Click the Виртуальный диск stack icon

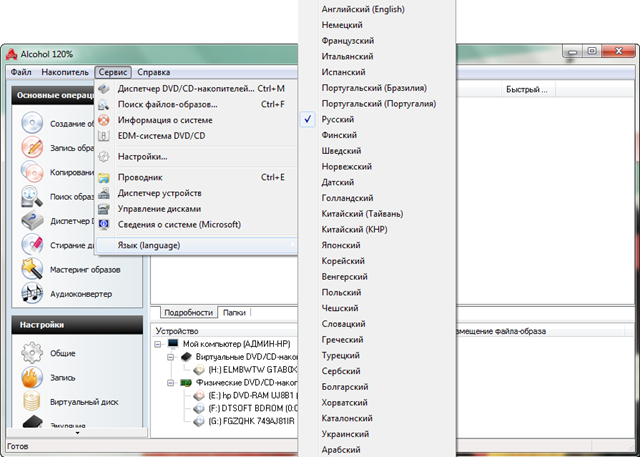coord(32,402)
